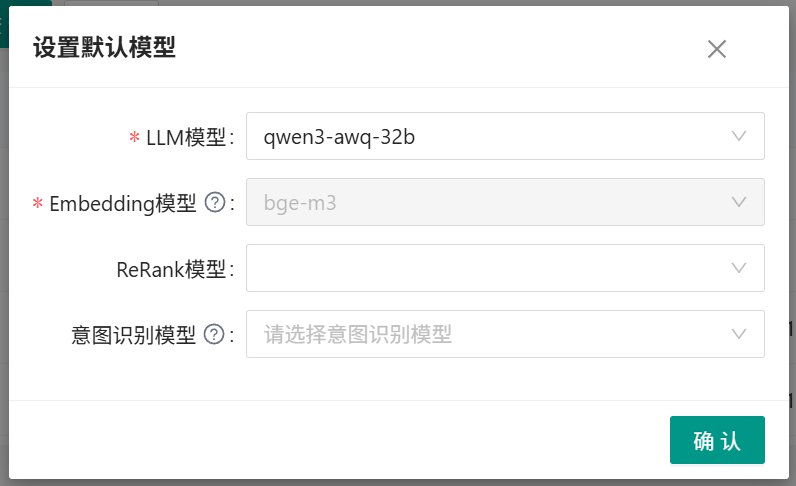Open the ReRank模型 dropdown arrow
Screen dimensions: 796x486
coord(740,268)
